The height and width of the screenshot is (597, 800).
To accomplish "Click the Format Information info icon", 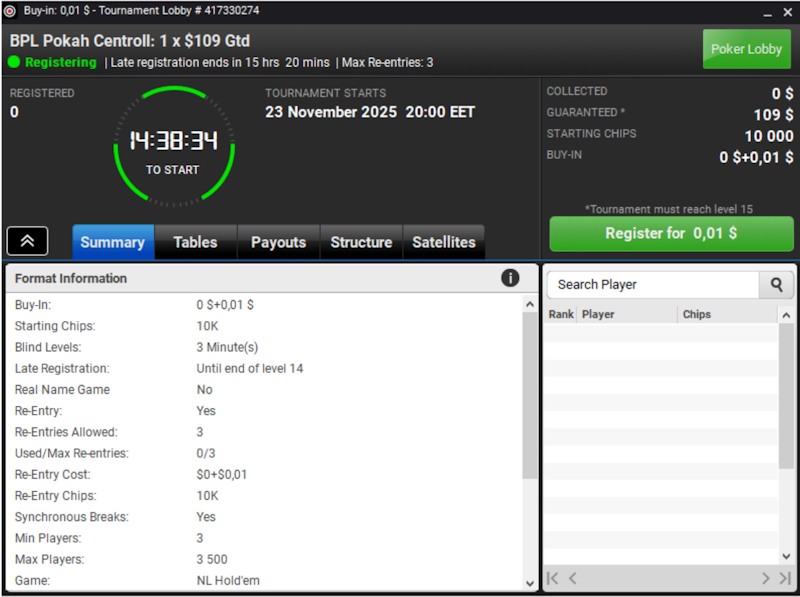I will coord(510,278).
